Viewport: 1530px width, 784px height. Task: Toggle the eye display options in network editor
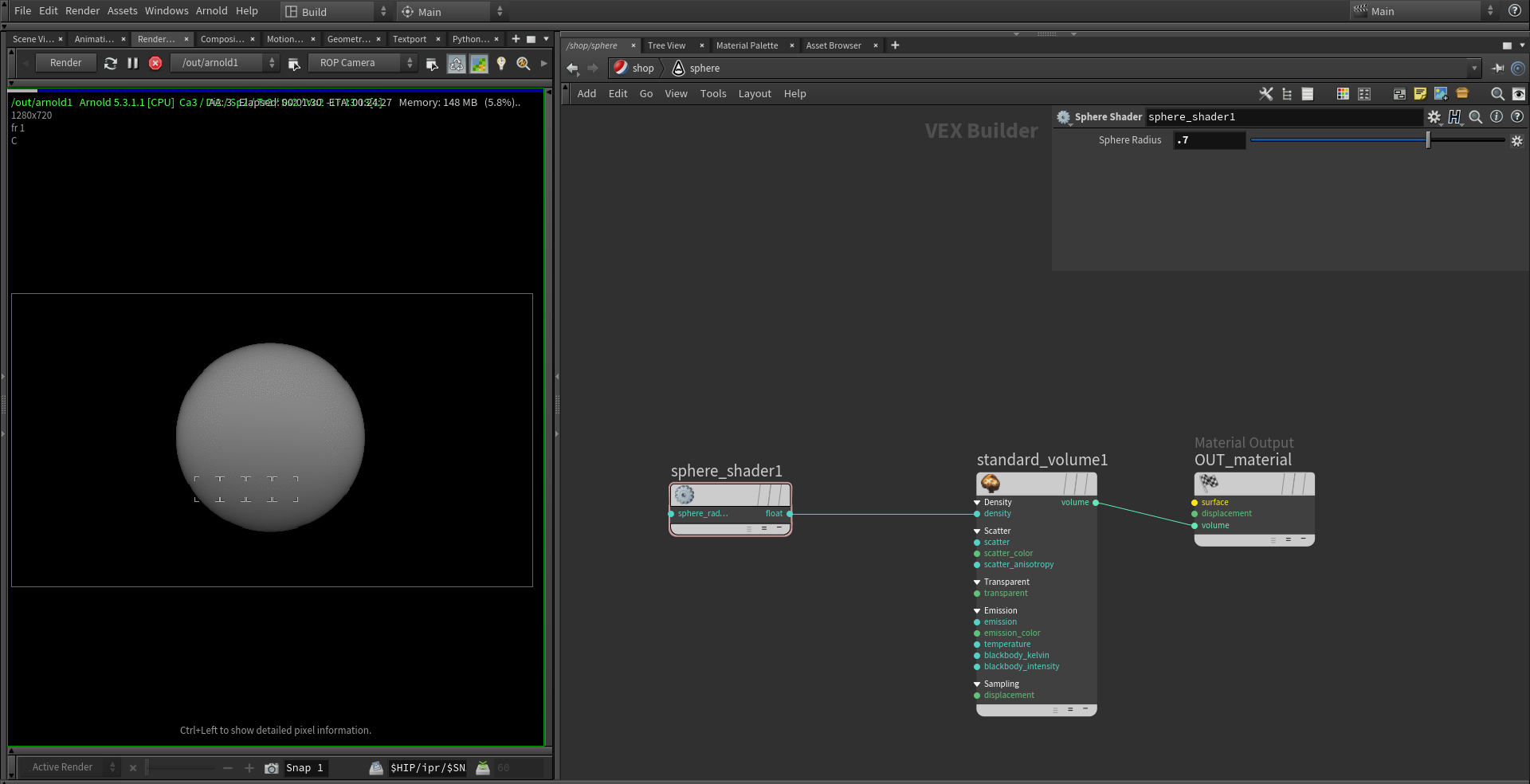point(1520,93)
